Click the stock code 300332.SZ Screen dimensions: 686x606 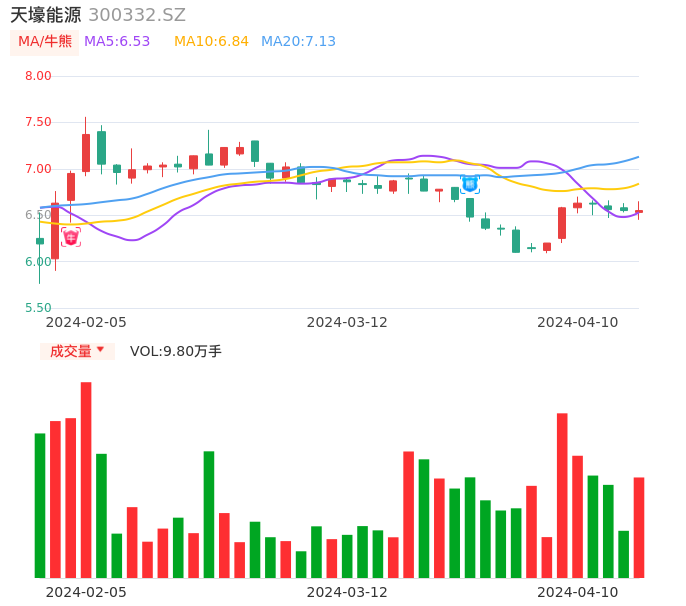(137, 15)
